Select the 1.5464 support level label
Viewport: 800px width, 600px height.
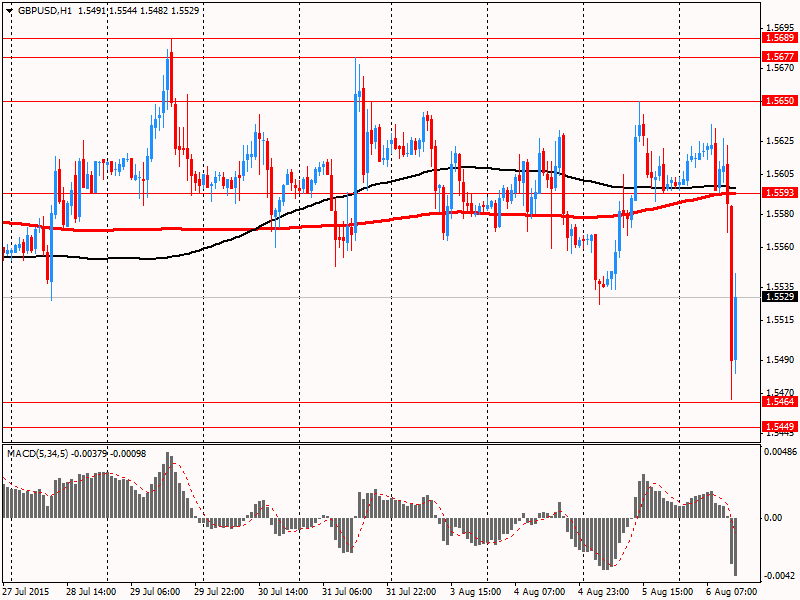[x=779, y=401]
